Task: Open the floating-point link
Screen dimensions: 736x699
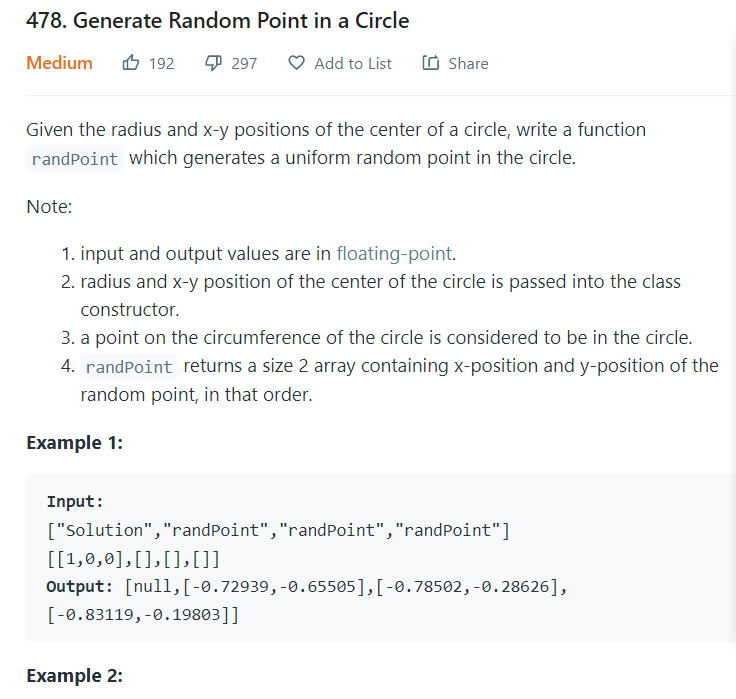Action: click(x=394, y=253)
